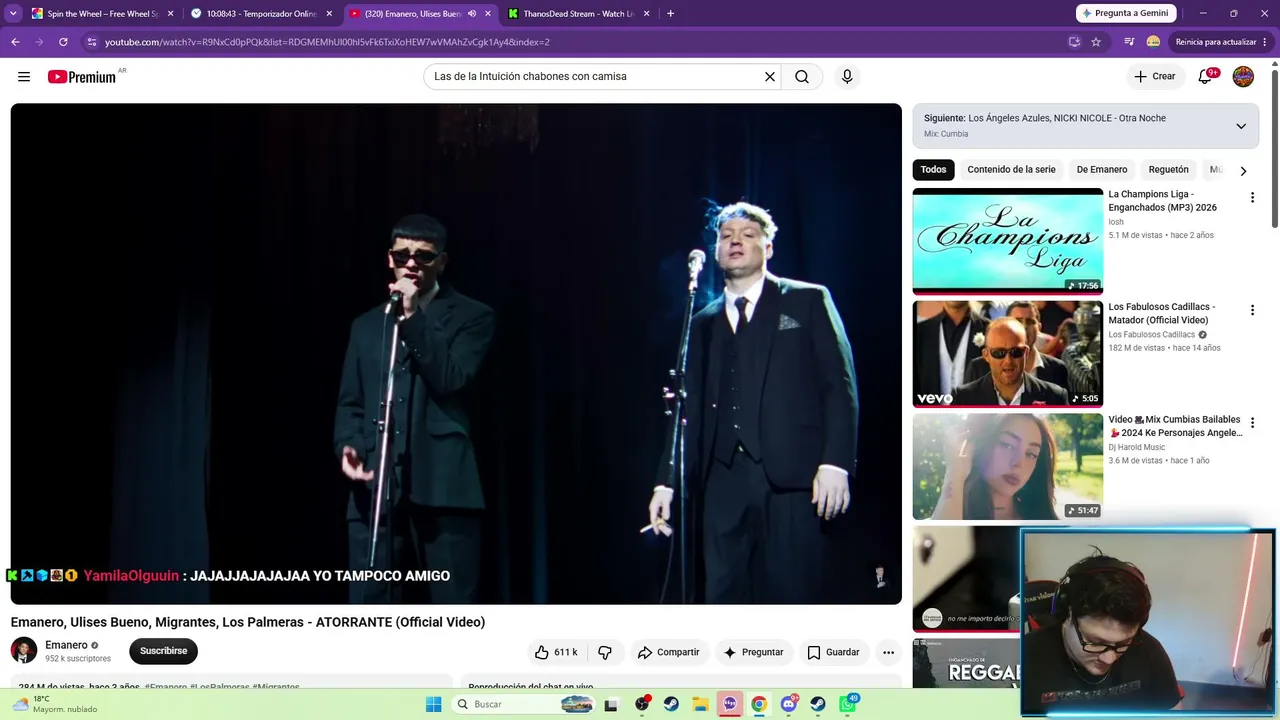Open options for Los Fabulosos Cadillacs video
The height and width of the screenshot is (720, 1280).
point(1252,311)
